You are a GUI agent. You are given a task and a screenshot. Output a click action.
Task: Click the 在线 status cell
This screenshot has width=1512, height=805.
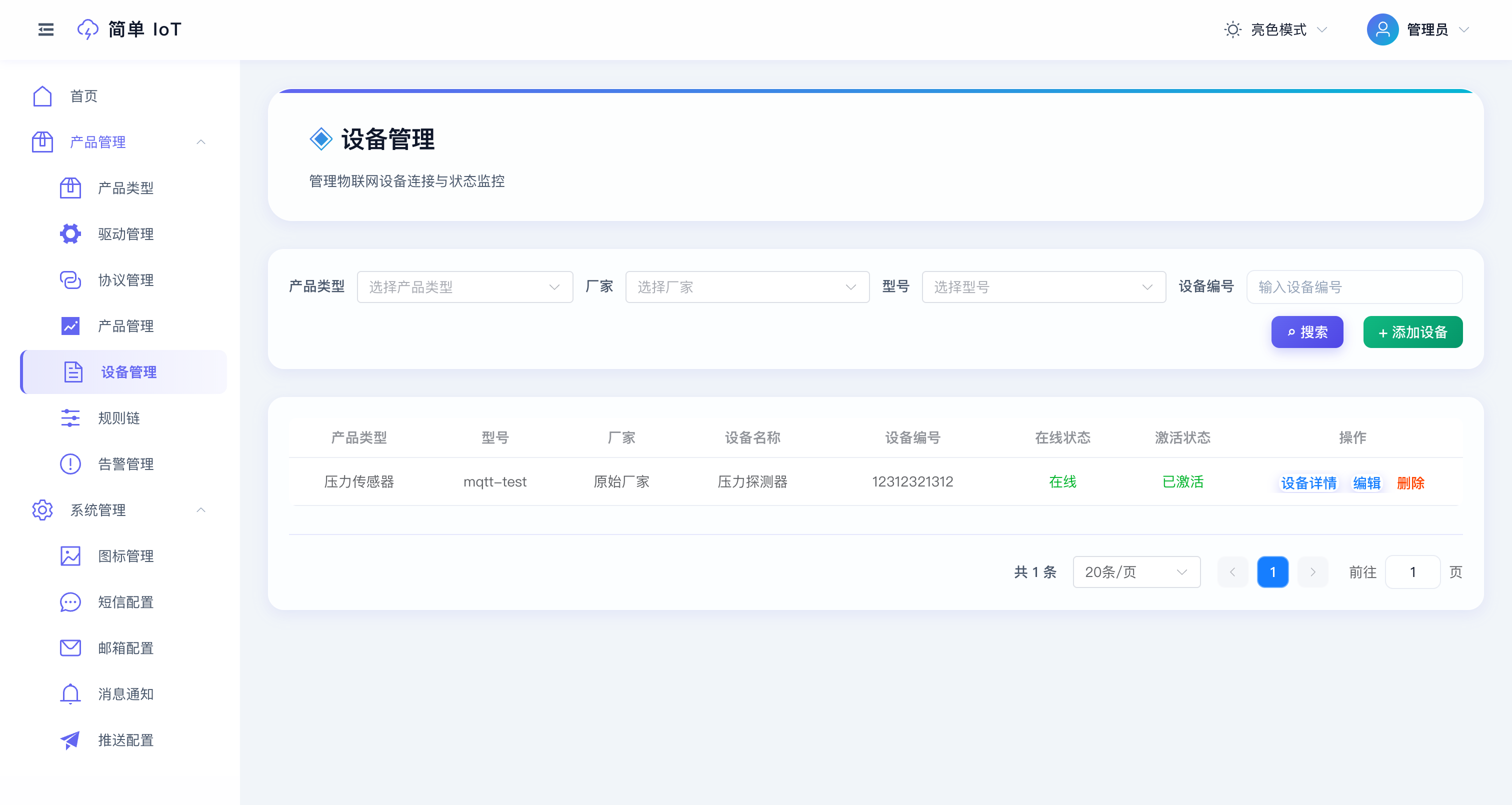pos(1062,481)
